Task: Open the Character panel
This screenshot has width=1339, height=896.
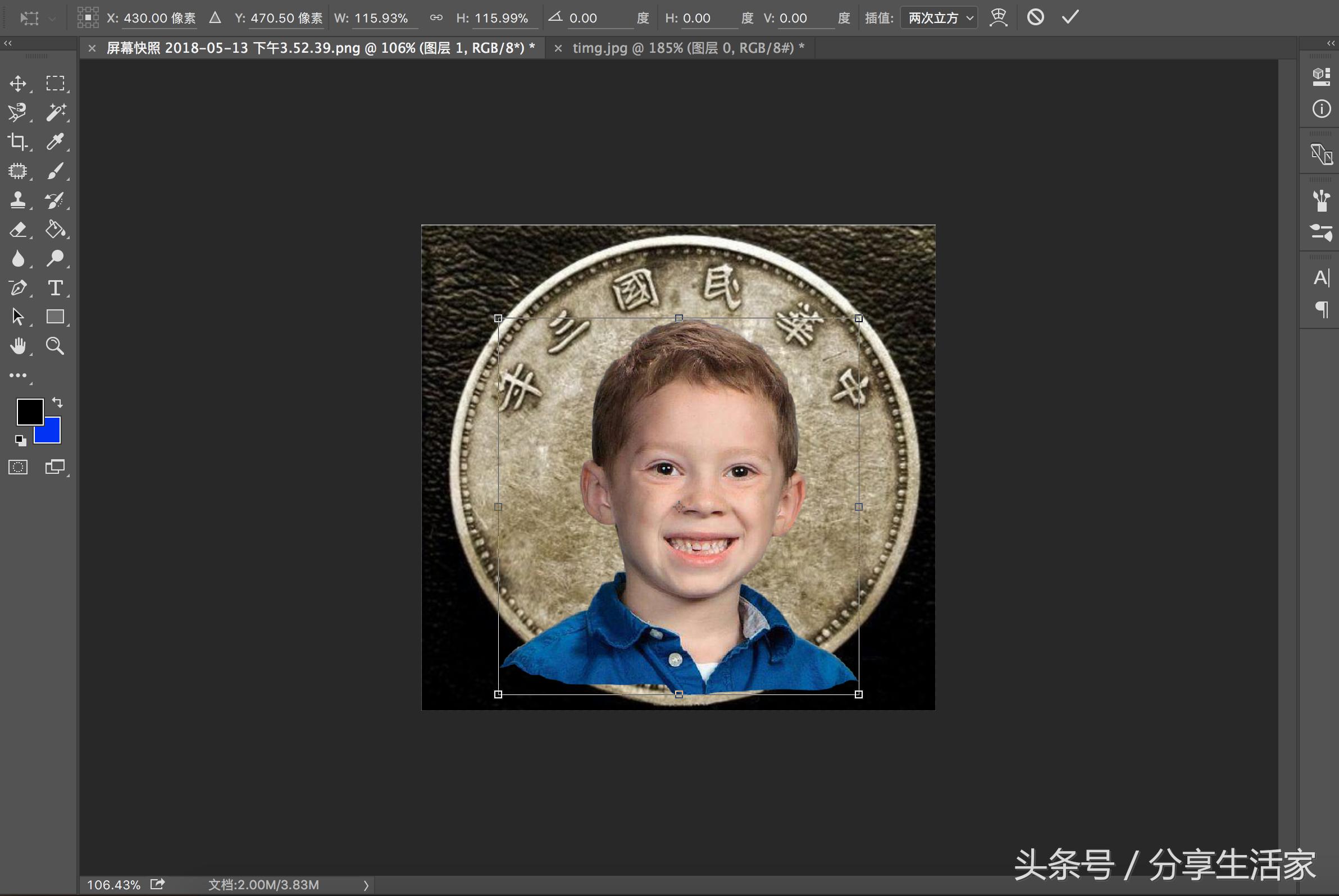Action: click(x=1320, y=278)
